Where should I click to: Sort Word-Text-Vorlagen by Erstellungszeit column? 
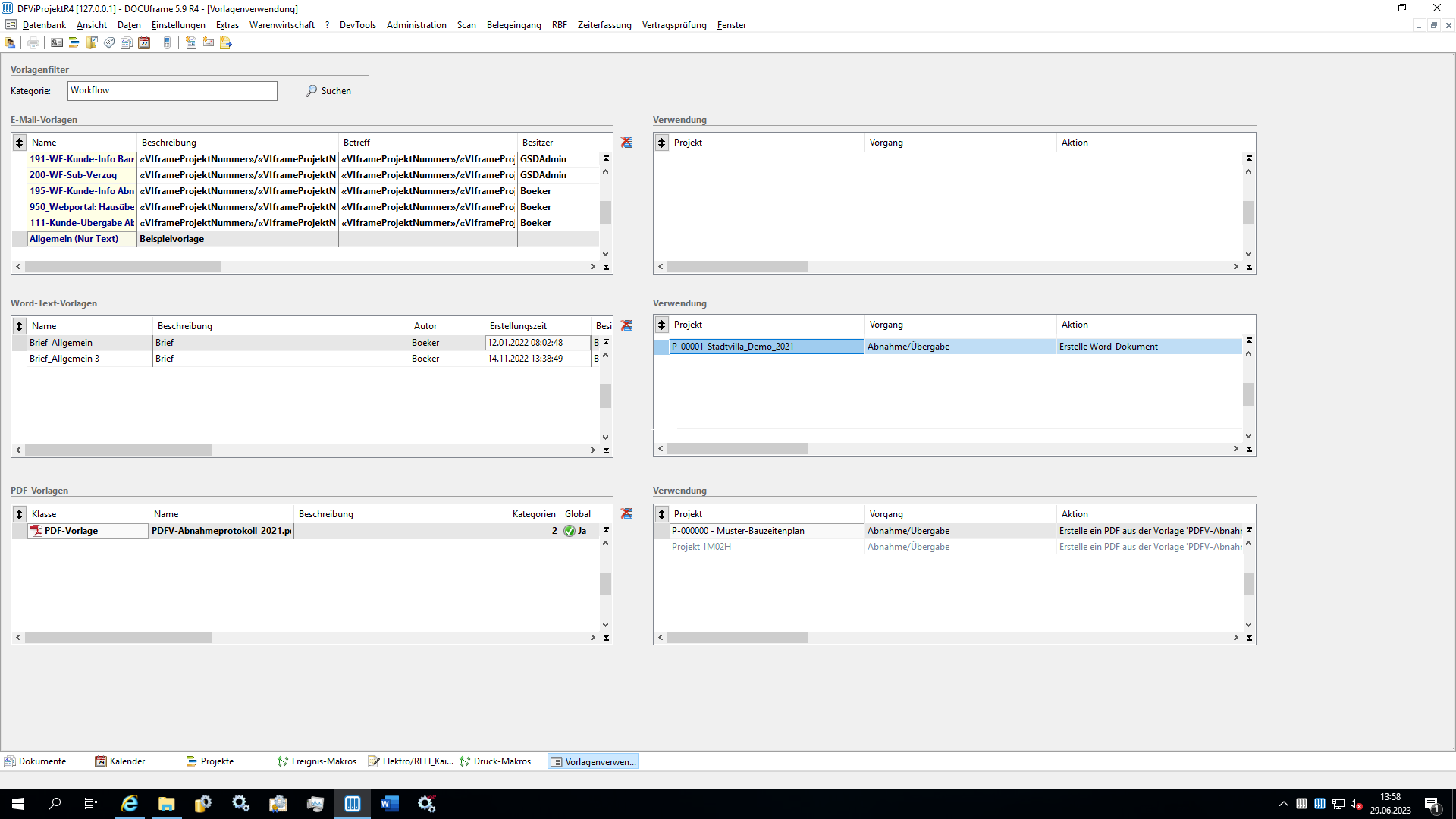pos(538,326)
